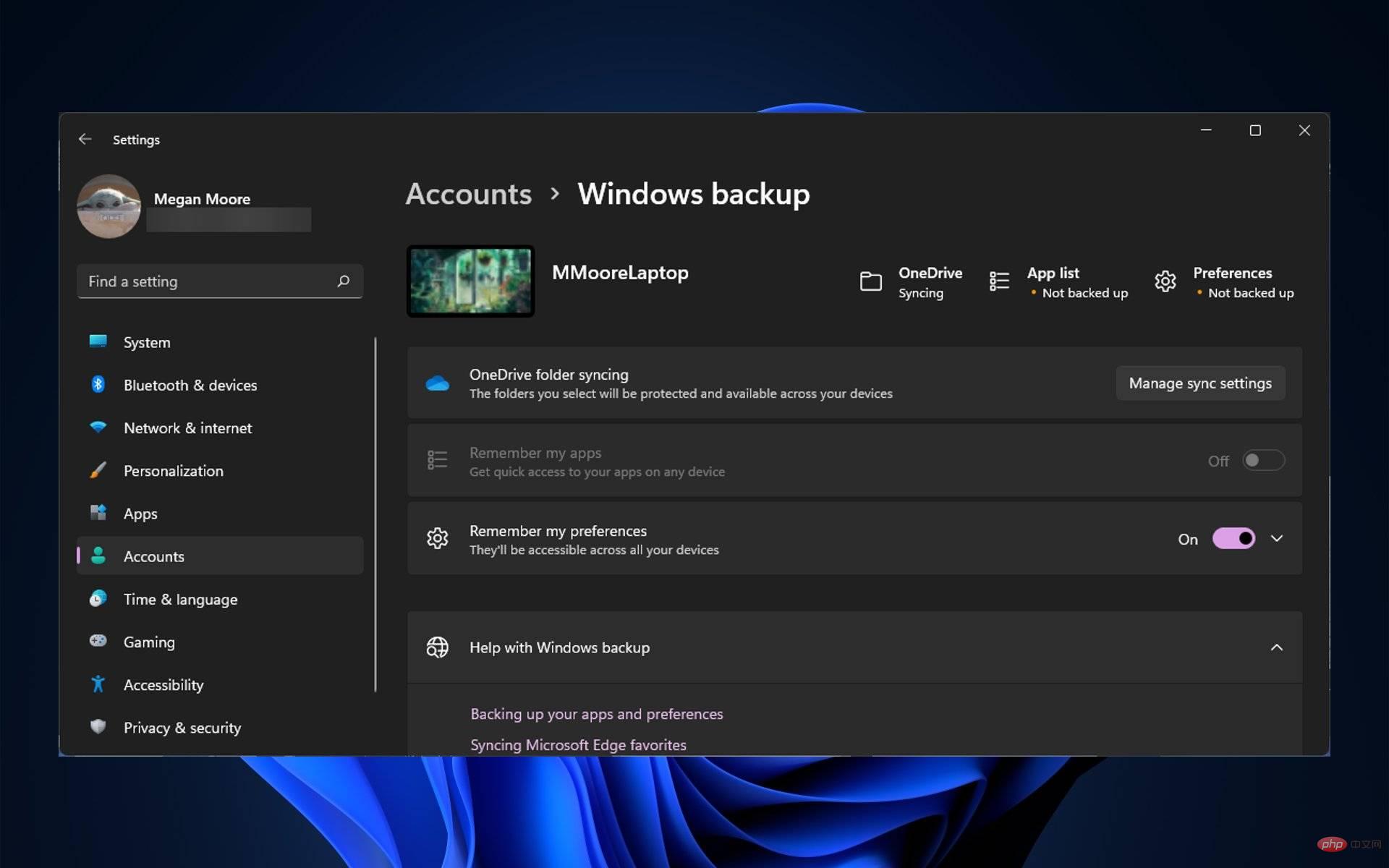Click the Apps grid icon
The image size is (1389, 868).
click(x=98, y=513)
